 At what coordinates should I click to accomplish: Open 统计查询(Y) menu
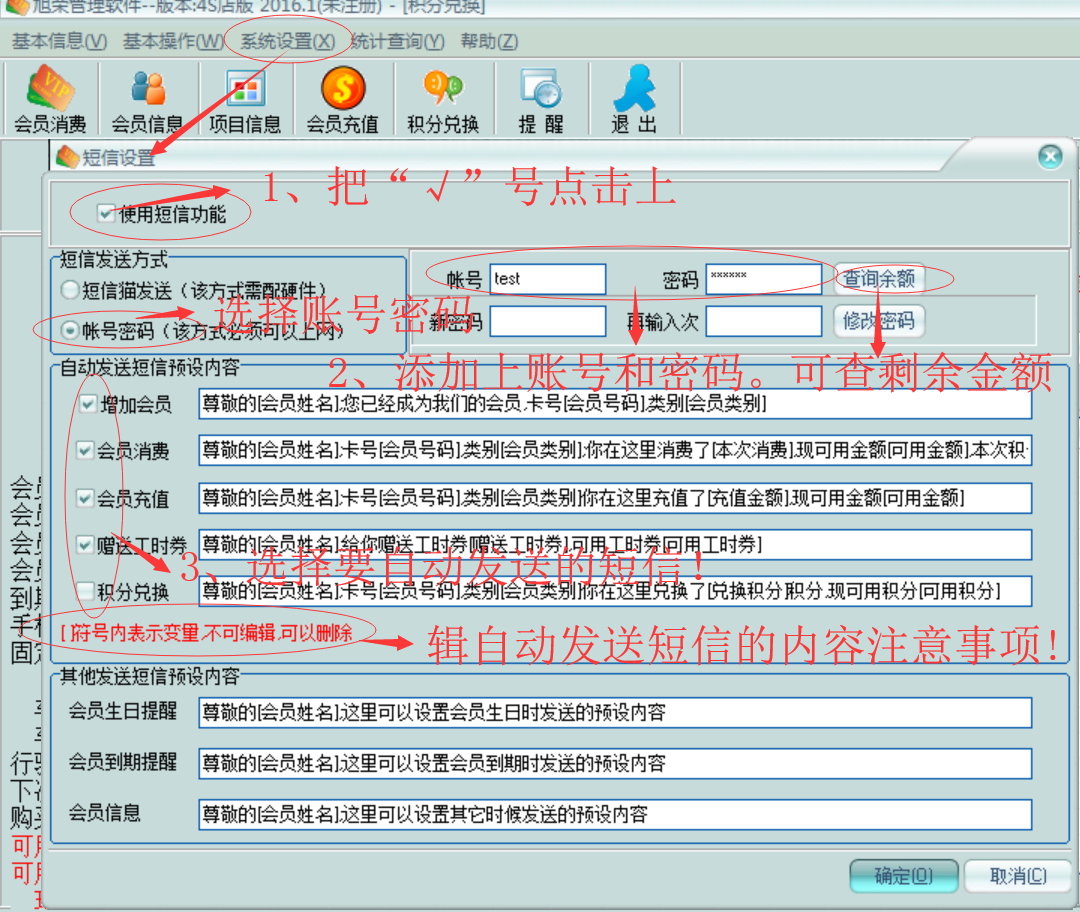[397, 41]
